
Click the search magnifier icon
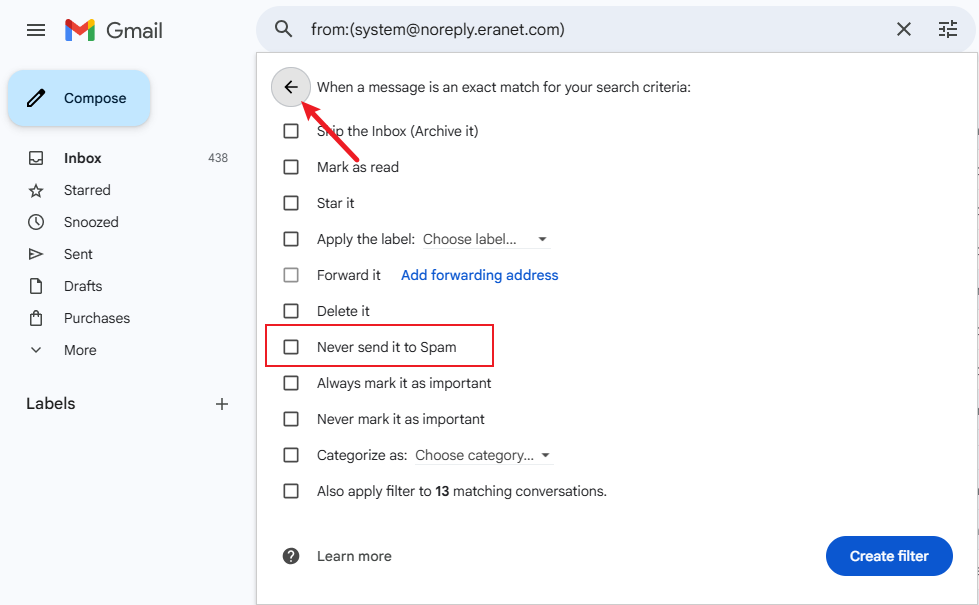pyautogui.click(x=284, y=30)
